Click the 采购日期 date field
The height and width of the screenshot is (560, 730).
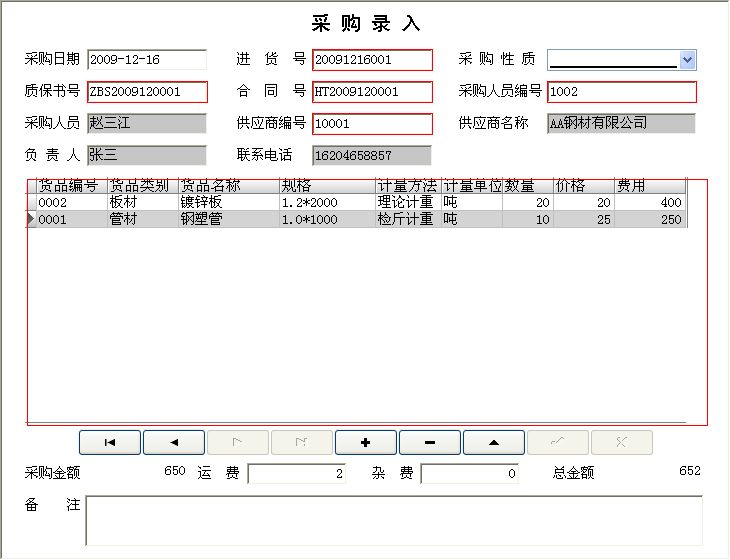(x=147, y=60)
